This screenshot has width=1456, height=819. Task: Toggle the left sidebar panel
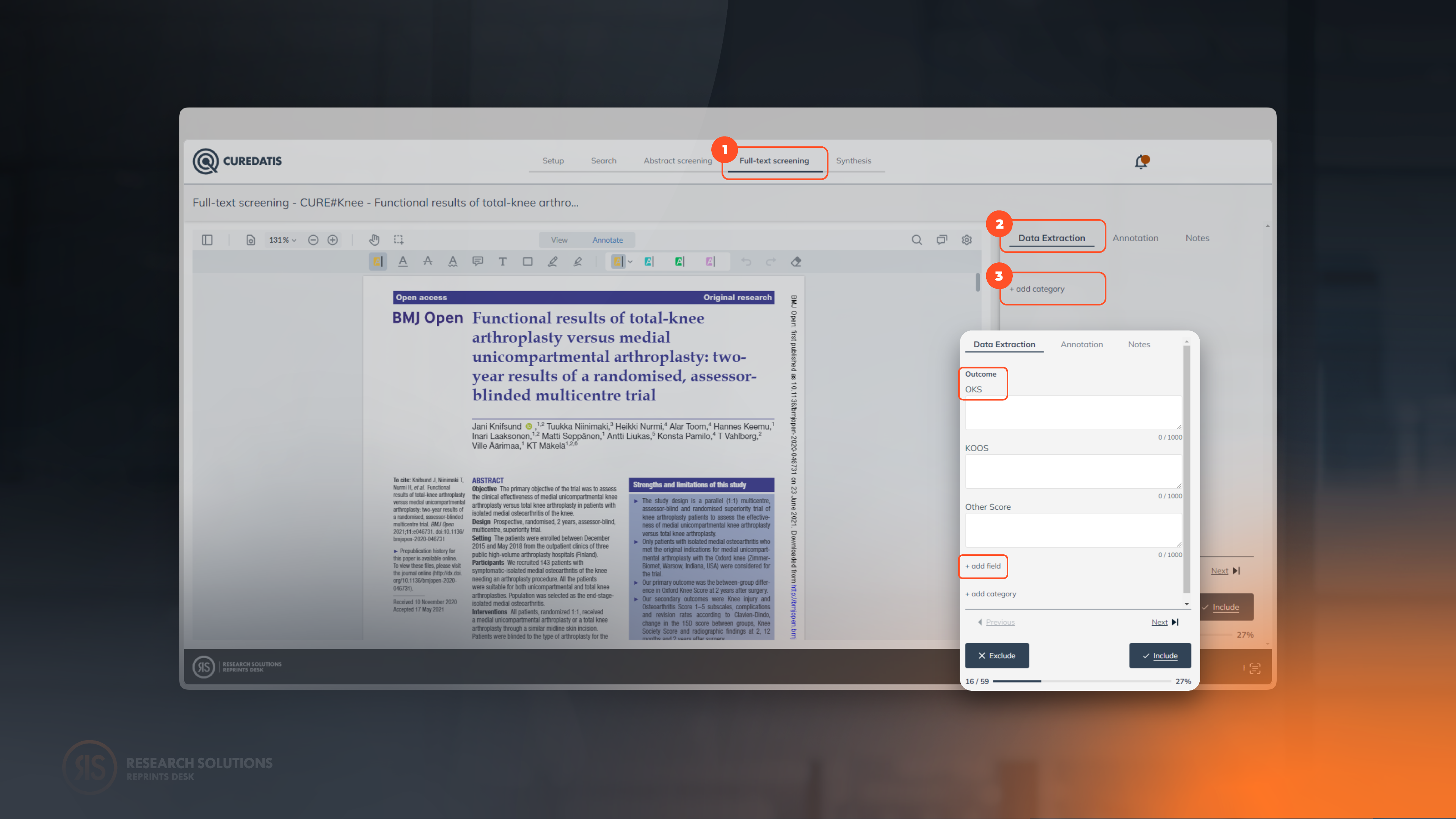pos(207,240)
